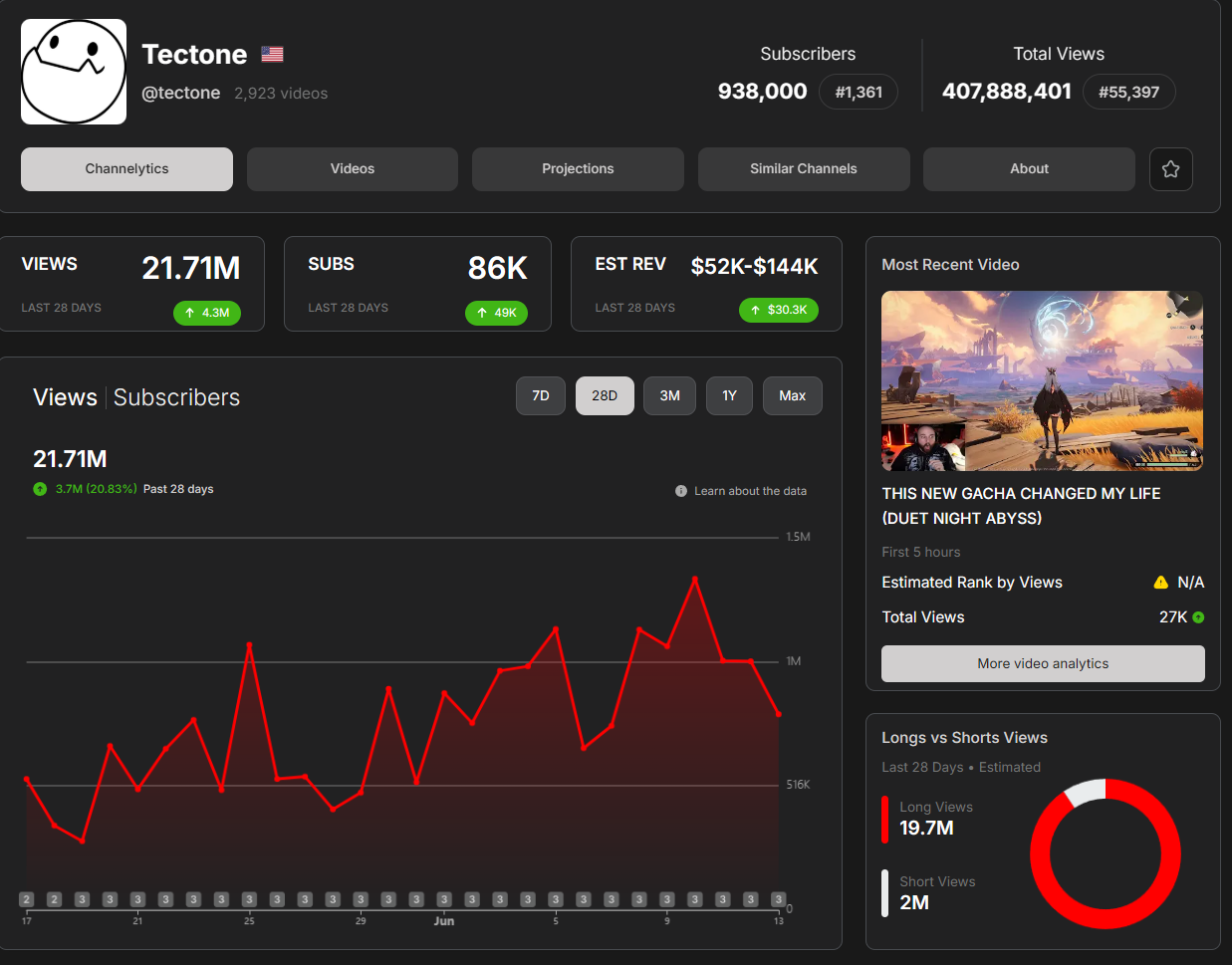Click the 938,000 subscribers count
The width and height of the screenshot is (1232, 965).
tap(763, 92)
